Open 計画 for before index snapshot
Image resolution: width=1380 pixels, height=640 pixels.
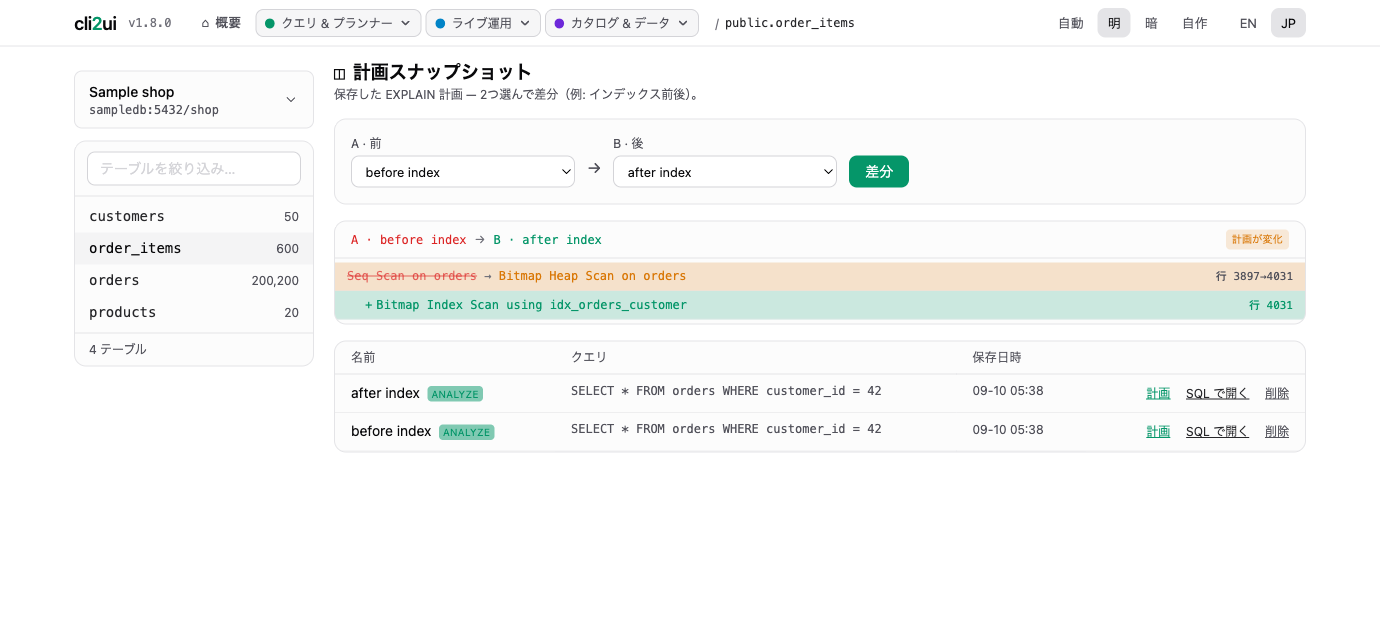coord(1158,431)
